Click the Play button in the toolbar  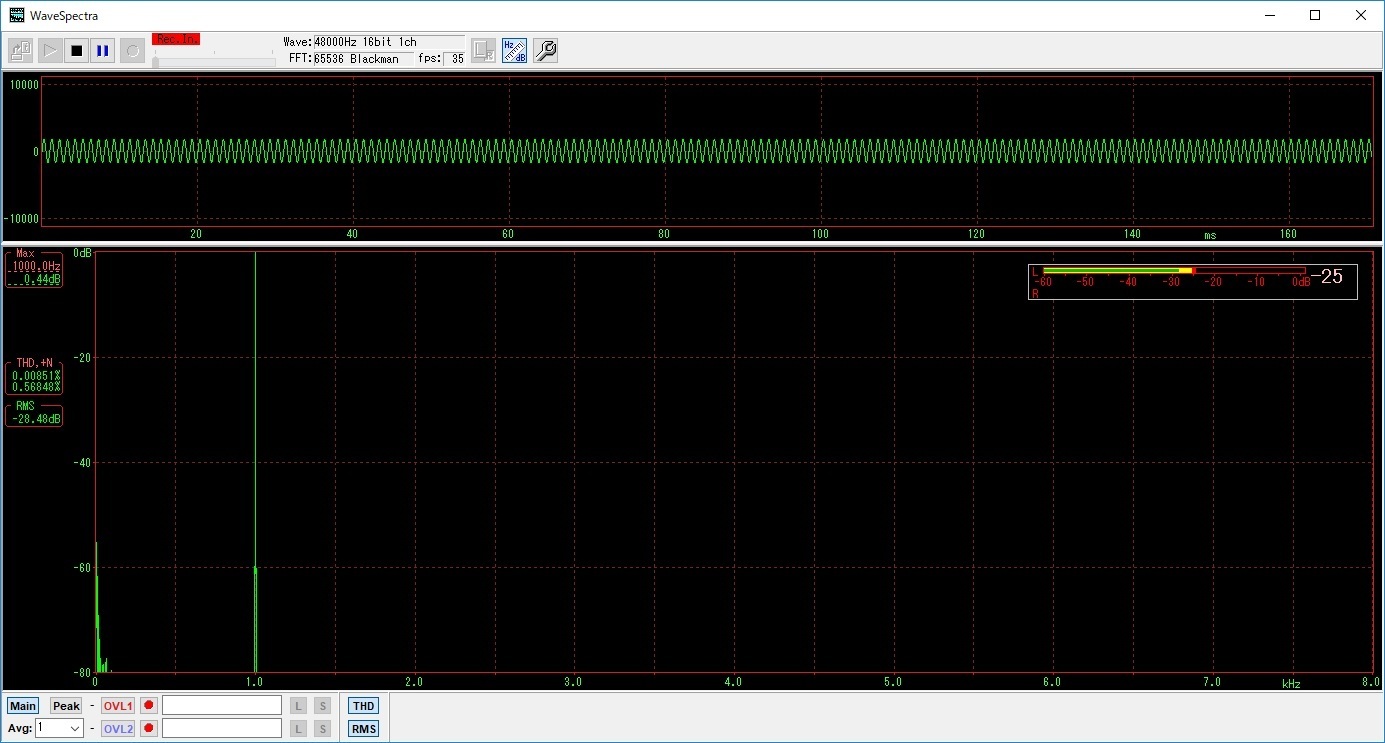[49, 50]
